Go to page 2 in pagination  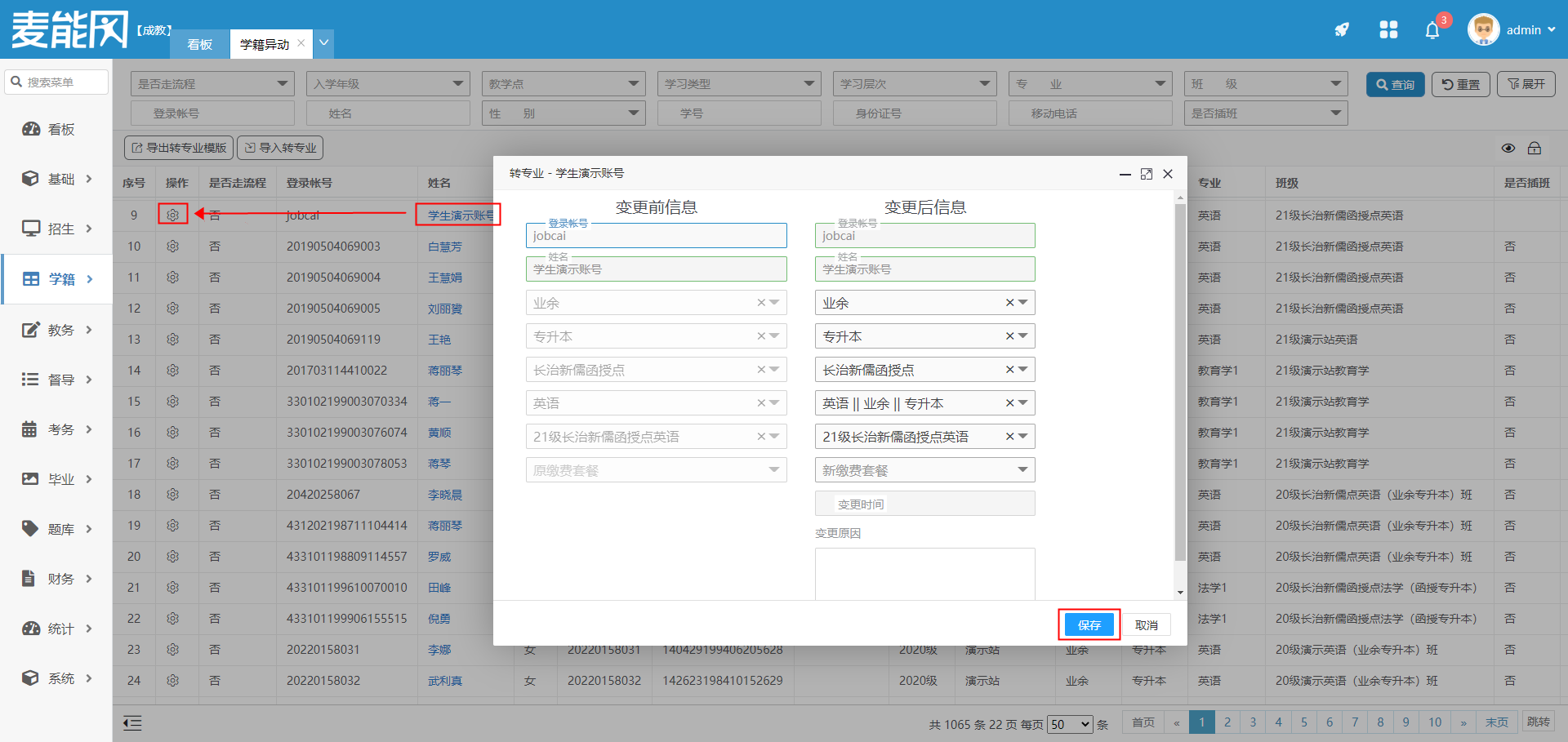[x=1227, y=722]
